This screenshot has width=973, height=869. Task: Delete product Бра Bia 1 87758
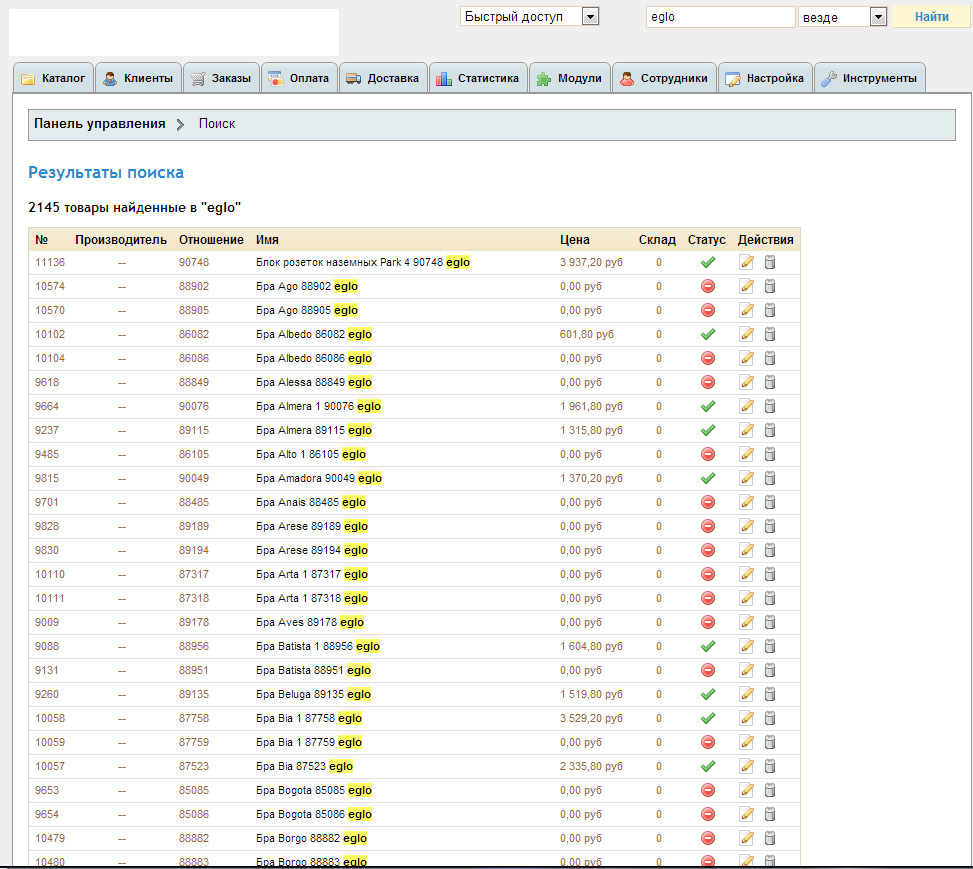[x=770, y=719]
